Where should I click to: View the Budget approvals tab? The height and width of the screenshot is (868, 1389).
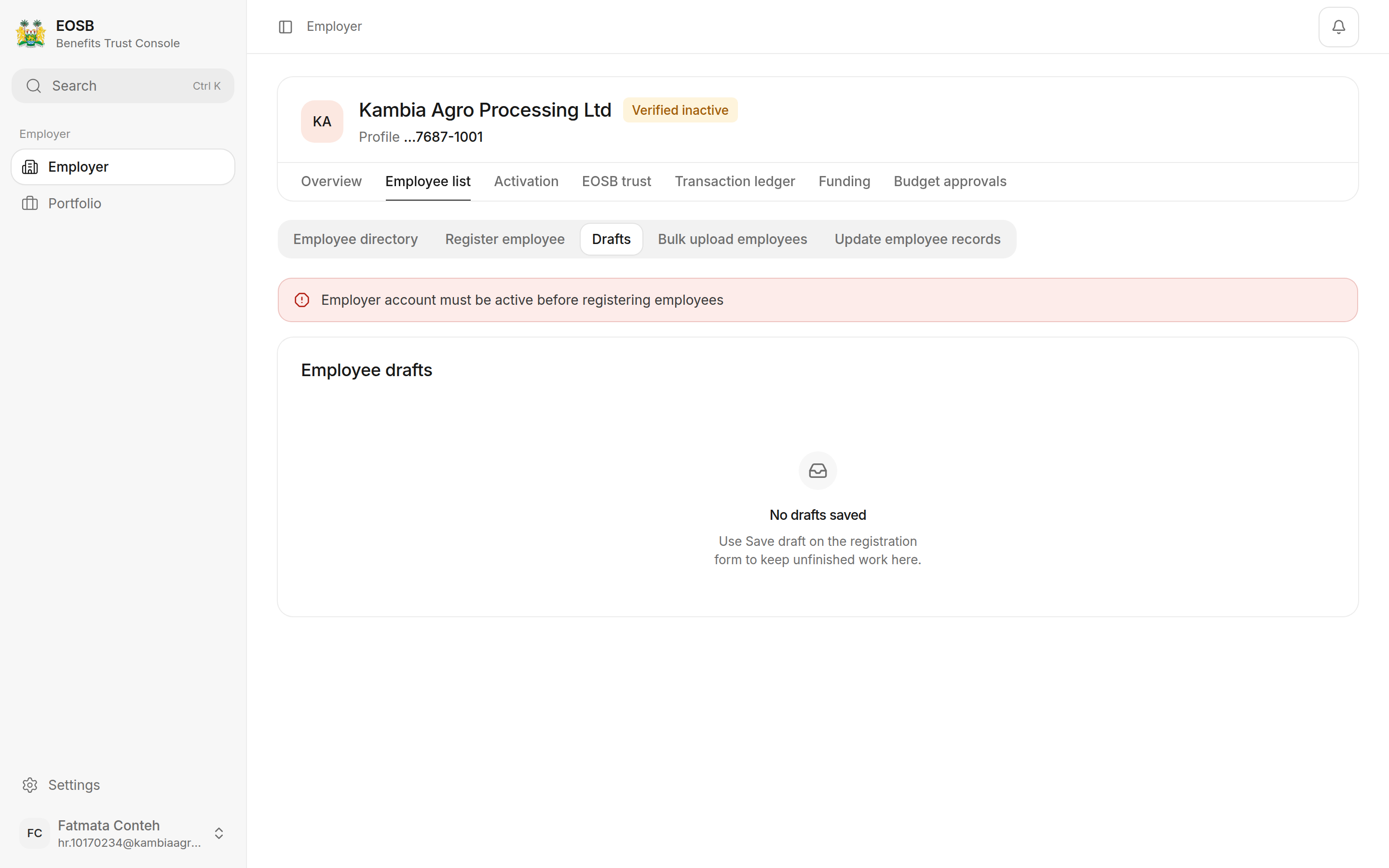click(949, 181)
